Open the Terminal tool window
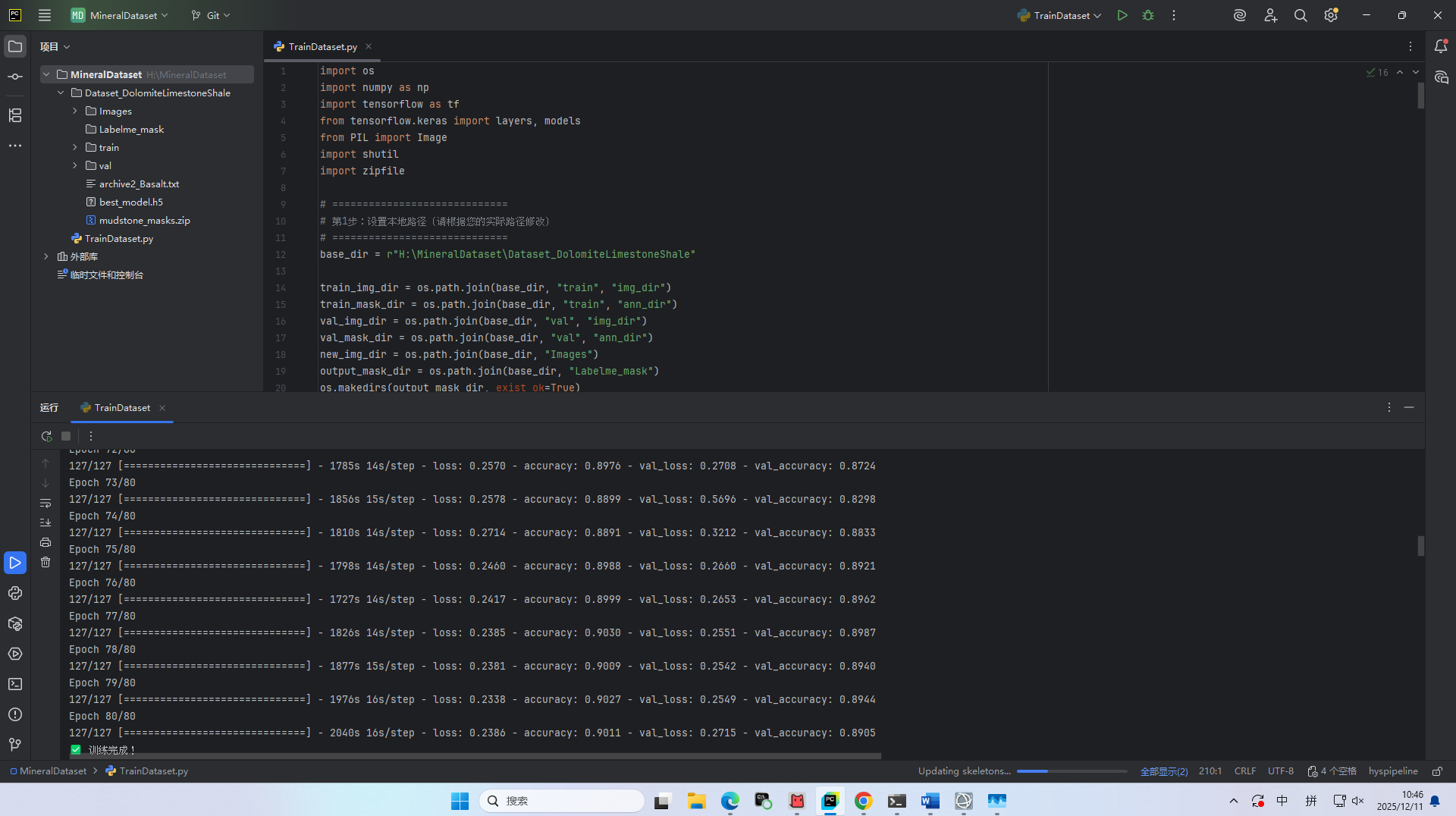This screenshot has width=1456, height=816. [x=15, y=684]
